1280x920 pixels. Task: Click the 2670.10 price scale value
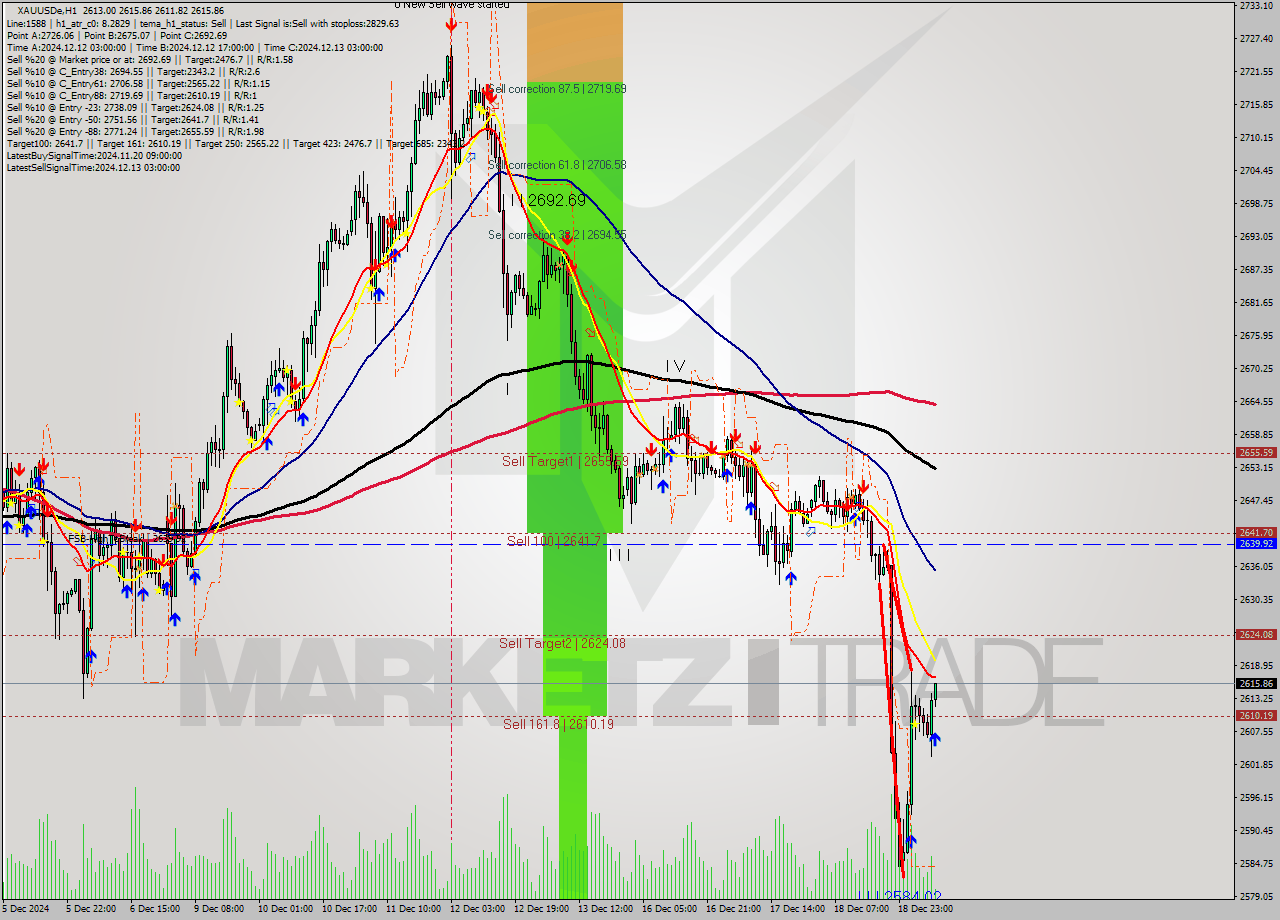pos(1255,369)
